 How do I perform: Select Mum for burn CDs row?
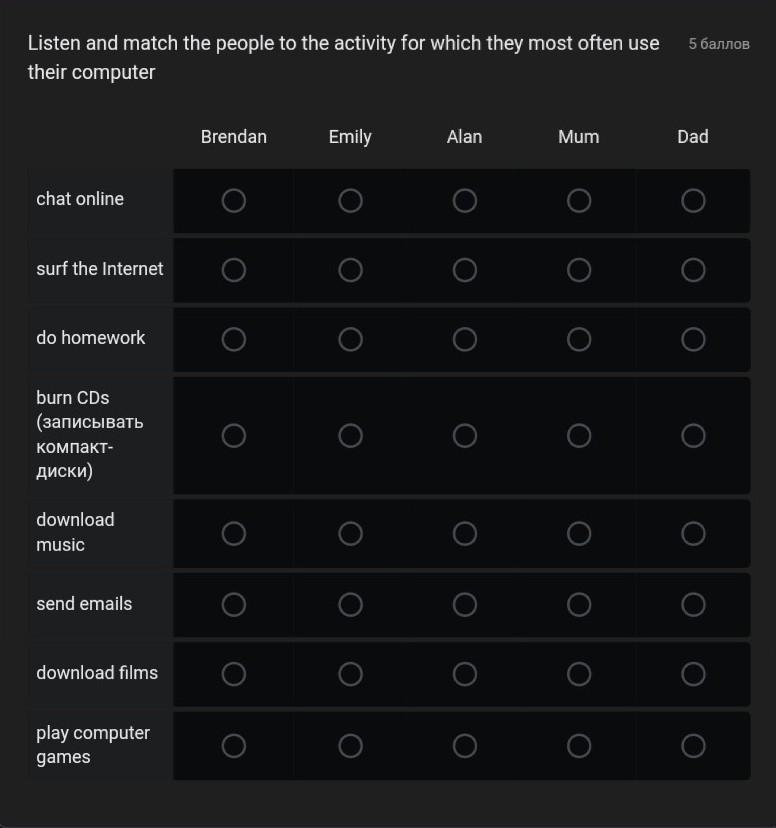579,436
